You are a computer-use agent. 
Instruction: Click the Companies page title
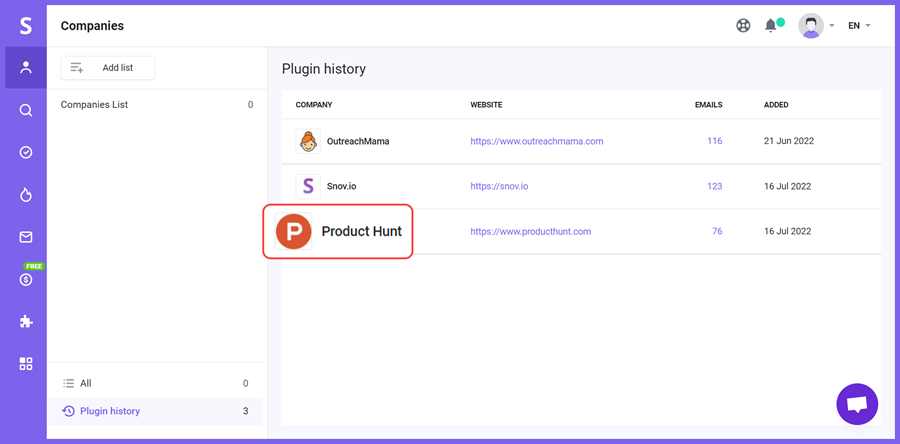click(92, 26)
